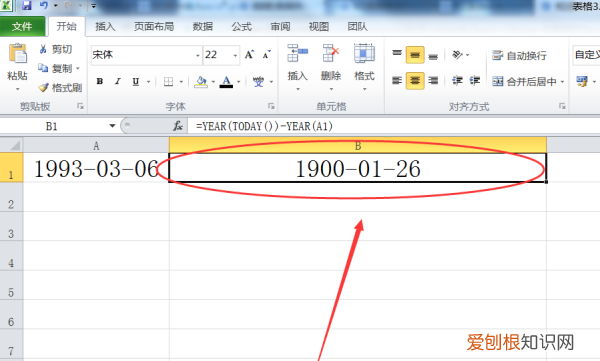
Task: Toggle Italic formatting
Action: [x=117, y=82]
